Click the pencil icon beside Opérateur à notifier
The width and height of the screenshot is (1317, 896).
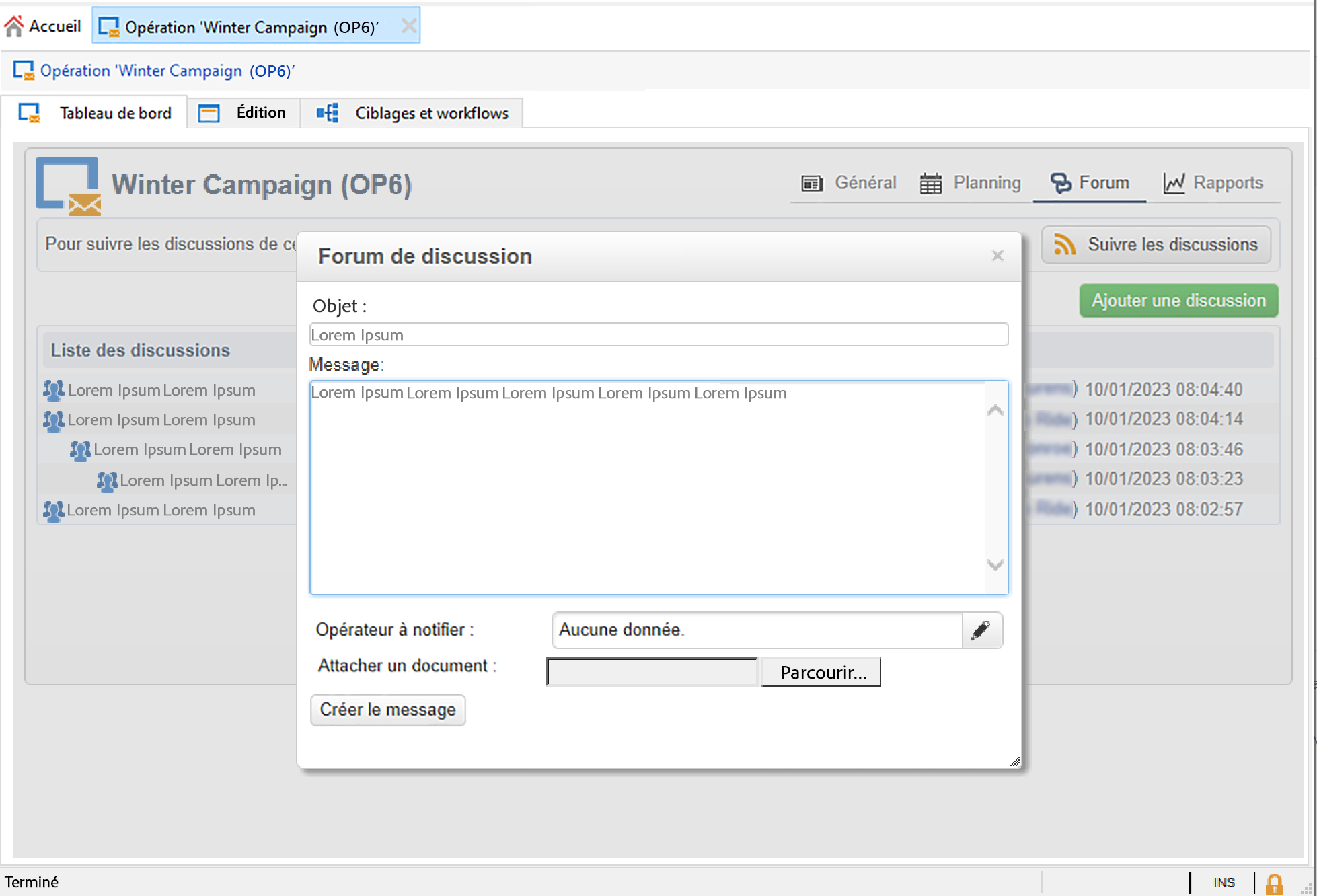[x=981, y=630]
